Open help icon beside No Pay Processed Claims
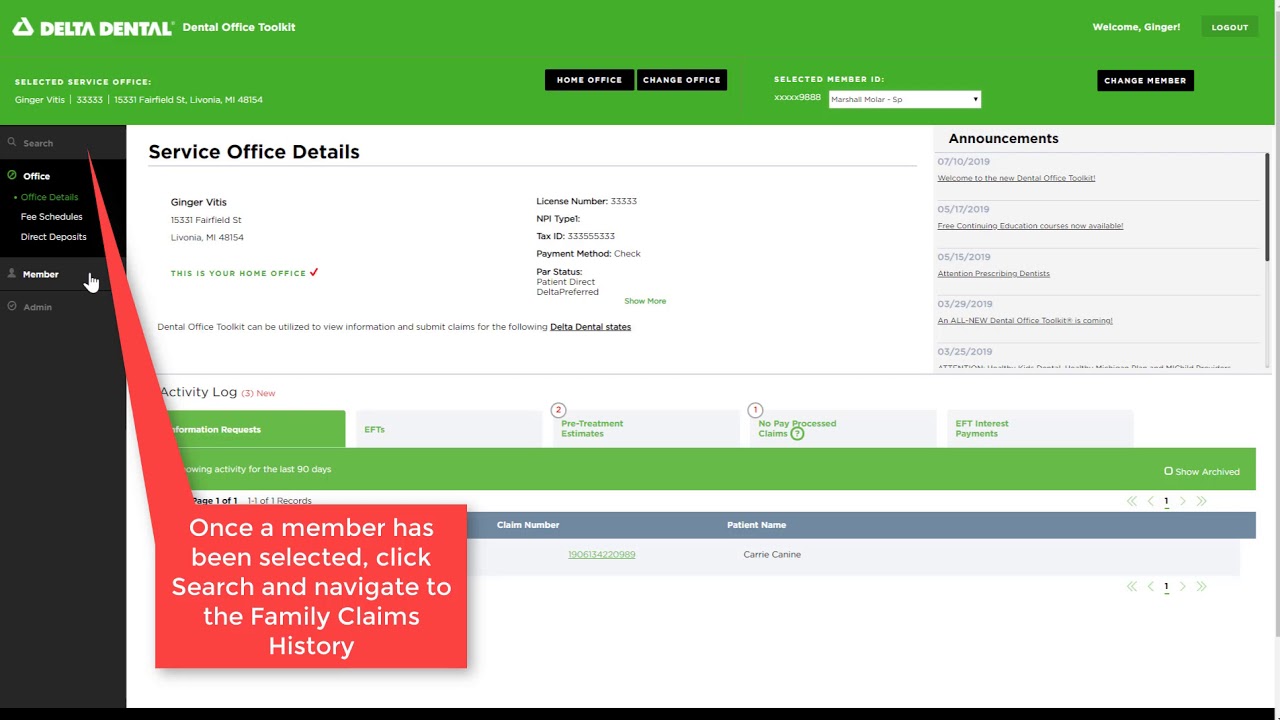This screenshot has height=720, width=1280. (797, 434)
